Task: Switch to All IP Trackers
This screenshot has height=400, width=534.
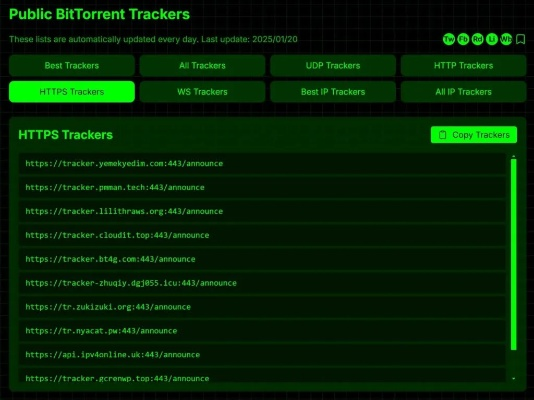Action: [464, 92]
